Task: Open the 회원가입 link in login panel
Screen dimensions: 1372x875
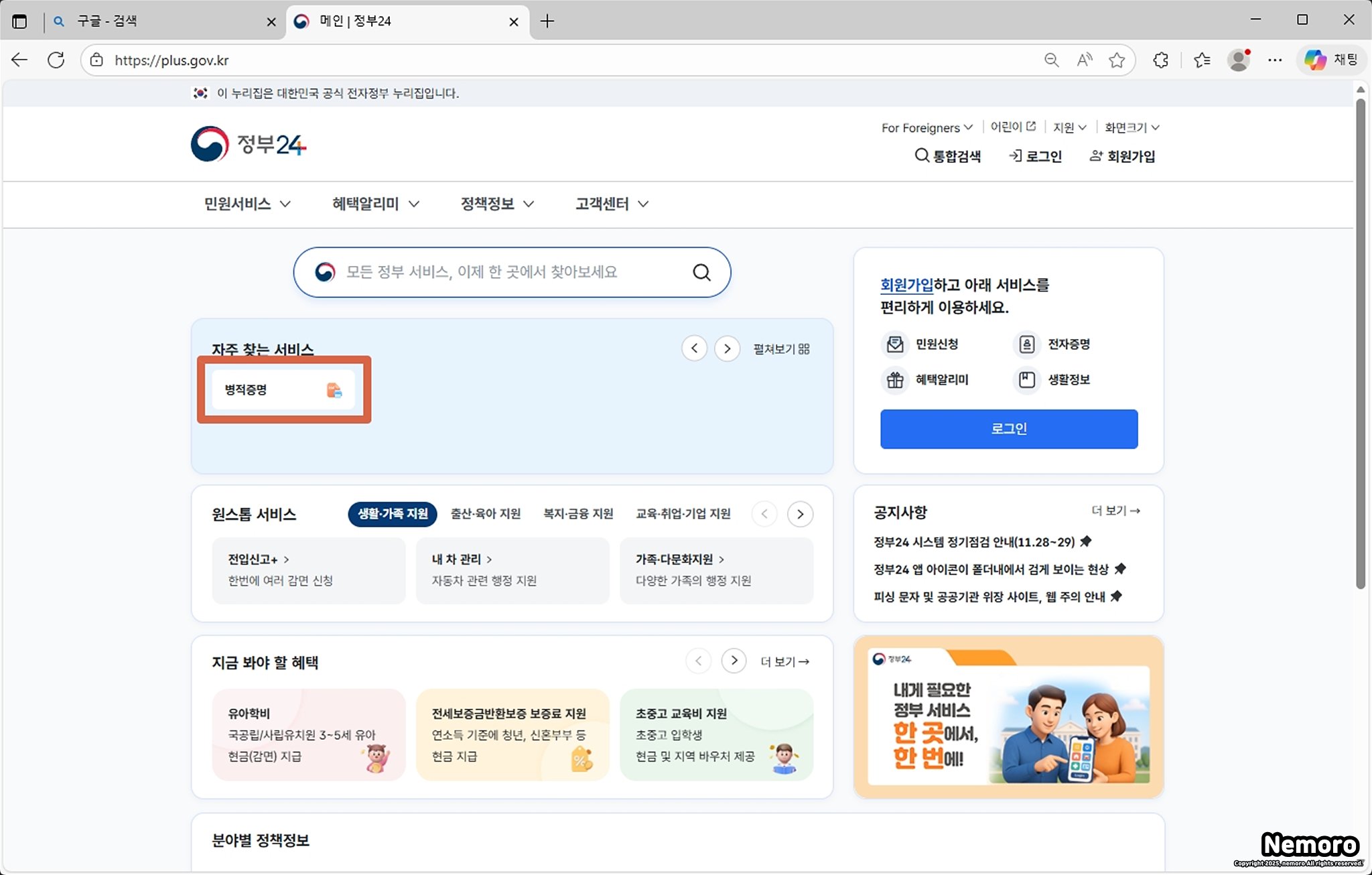Action: 906,285
